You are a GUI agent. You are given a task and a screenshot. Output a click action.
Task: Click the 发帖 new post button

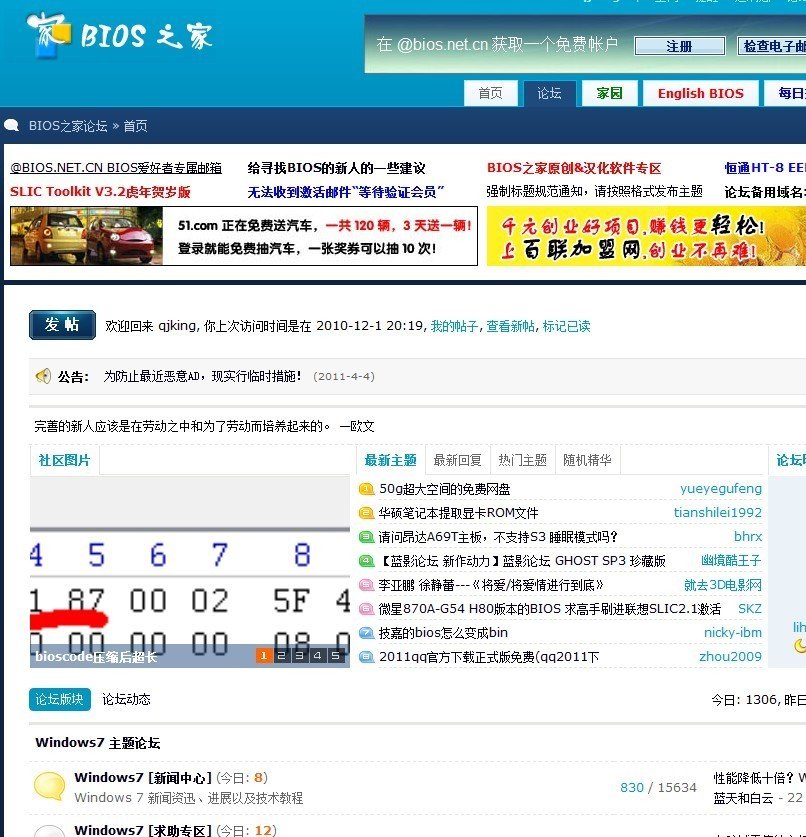tap(62, 325)
